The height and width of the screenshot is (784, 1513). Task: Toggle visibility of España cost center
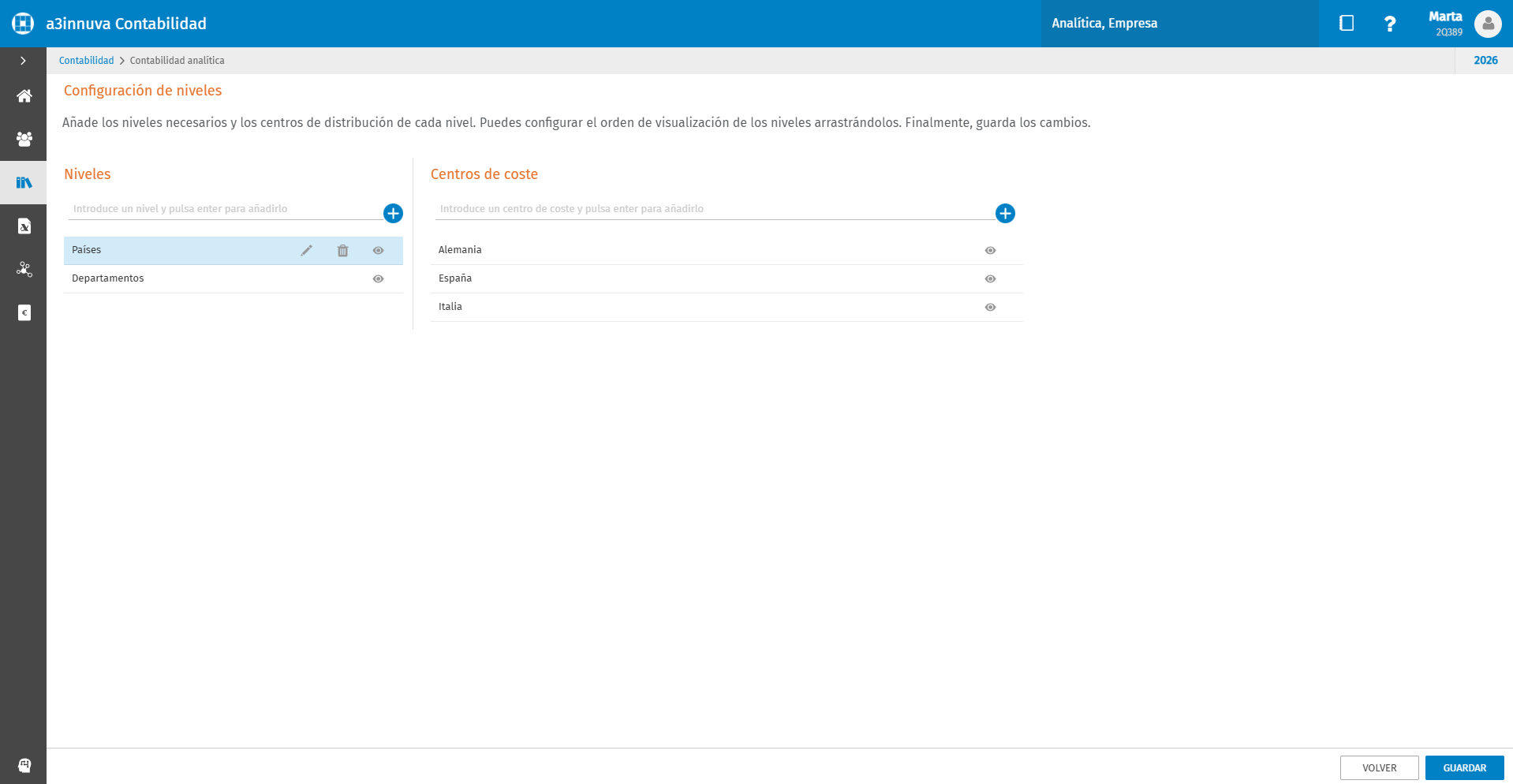pos(991,279)
